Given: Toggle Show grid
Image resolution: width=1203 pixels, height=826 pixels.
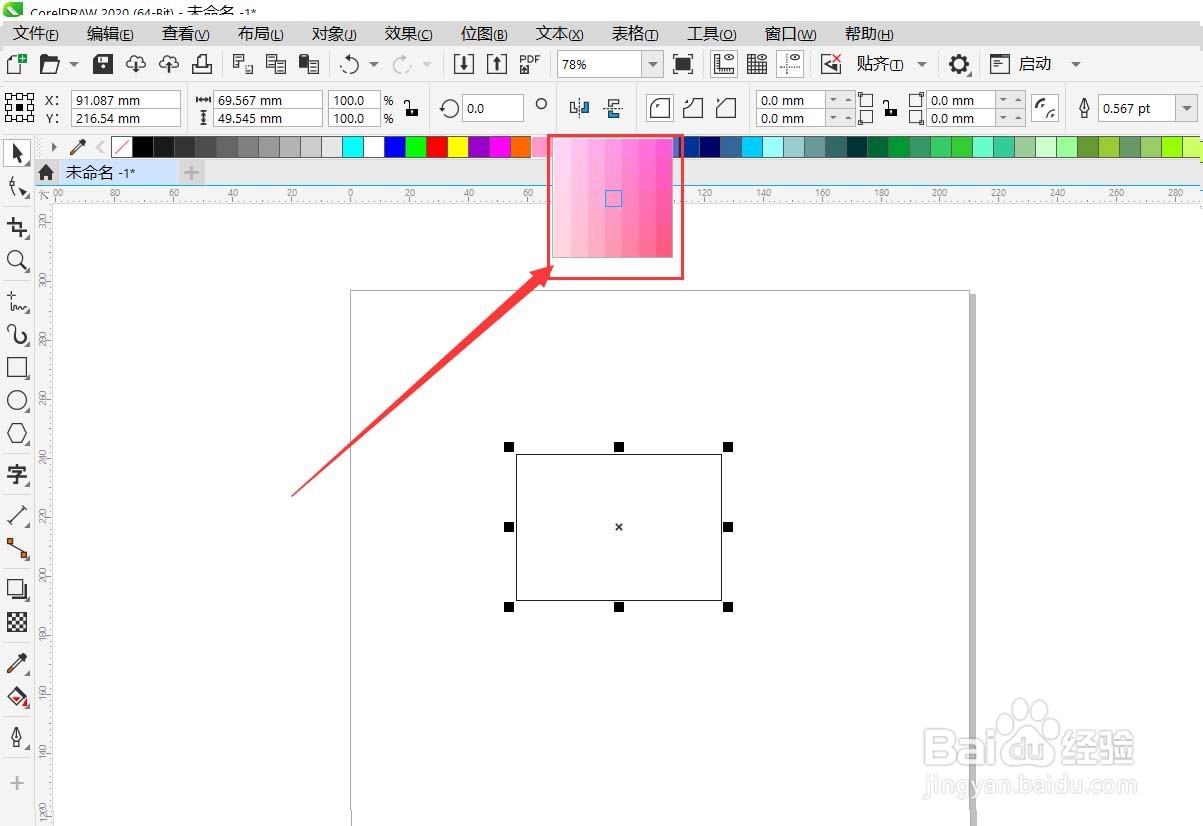Looking at the screenshot, I should 757,64.
